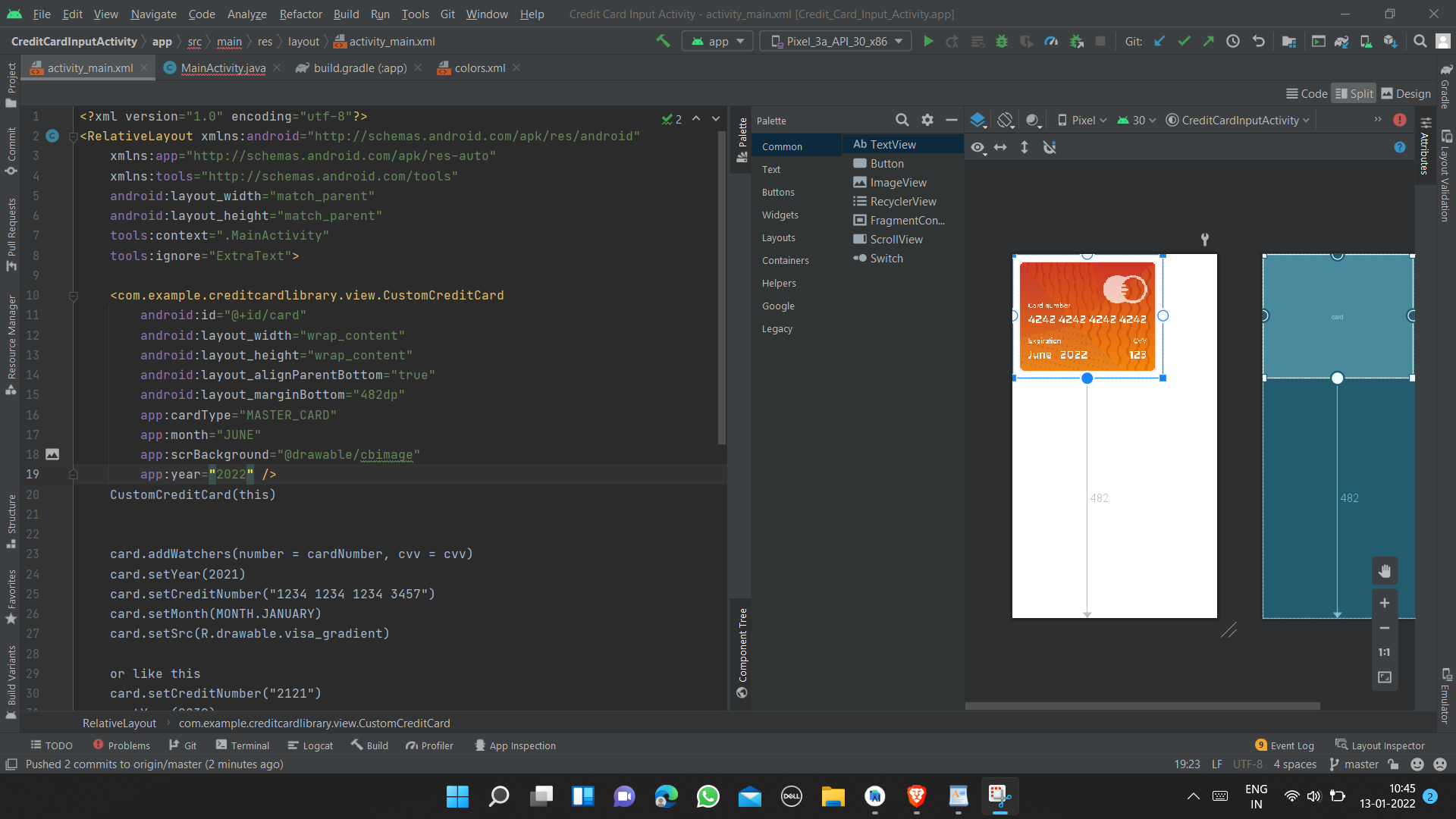Toggle view options with the eye icon

(x=977, y=147)
